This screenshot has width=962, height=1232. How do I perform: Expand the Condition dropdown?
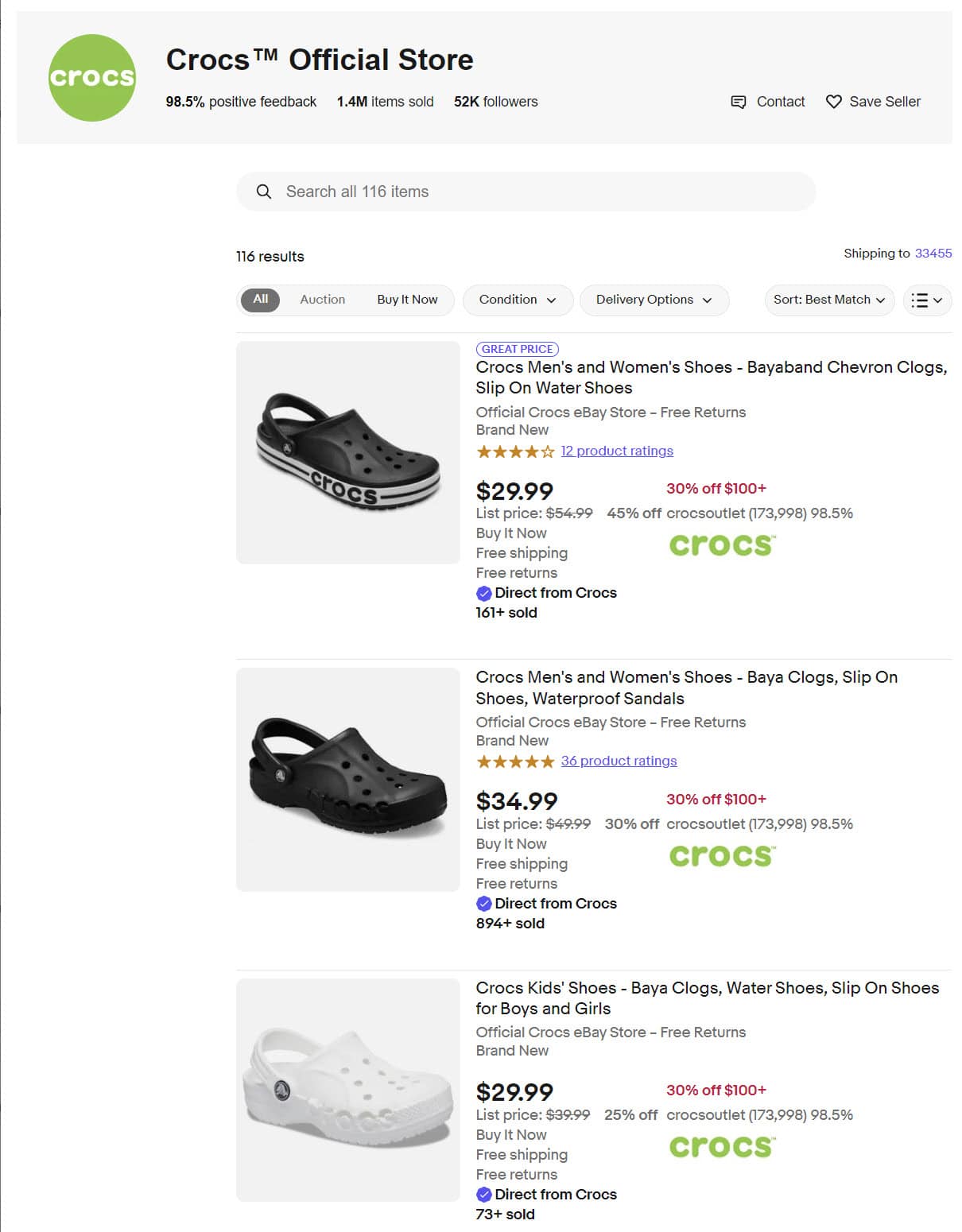(517, 300)
